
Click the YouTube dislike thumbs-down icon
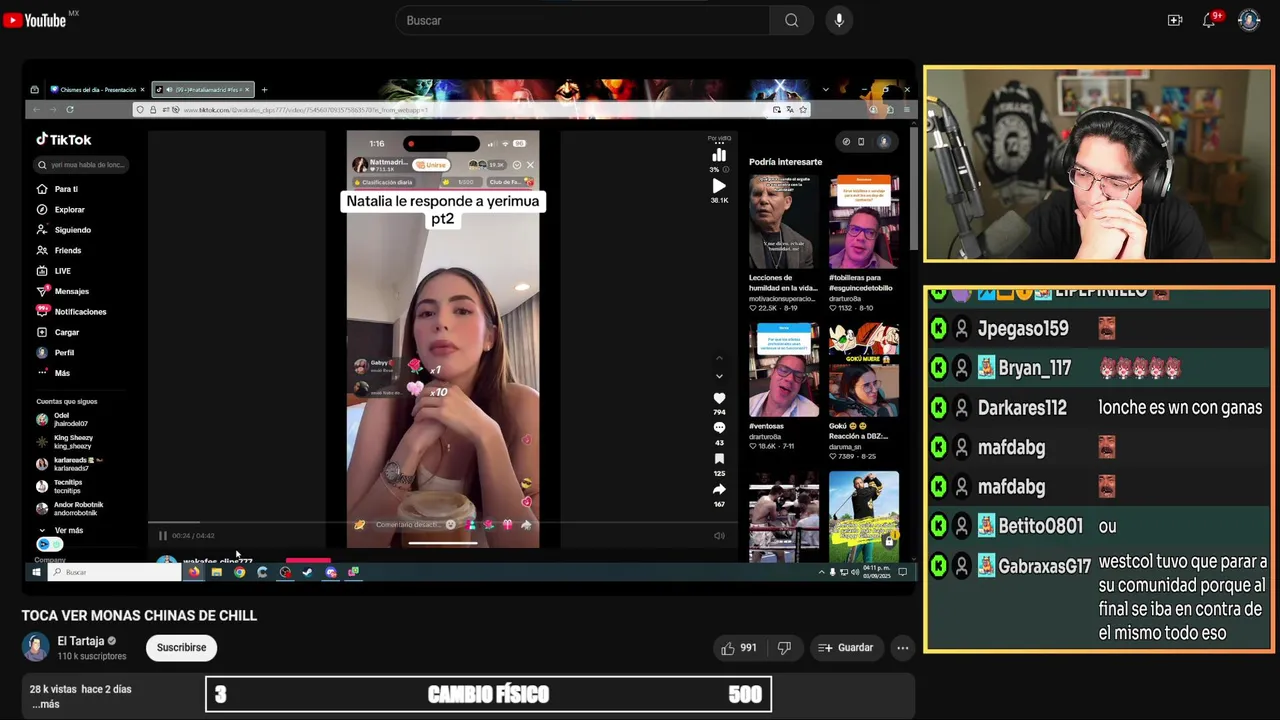coord(784,648)
